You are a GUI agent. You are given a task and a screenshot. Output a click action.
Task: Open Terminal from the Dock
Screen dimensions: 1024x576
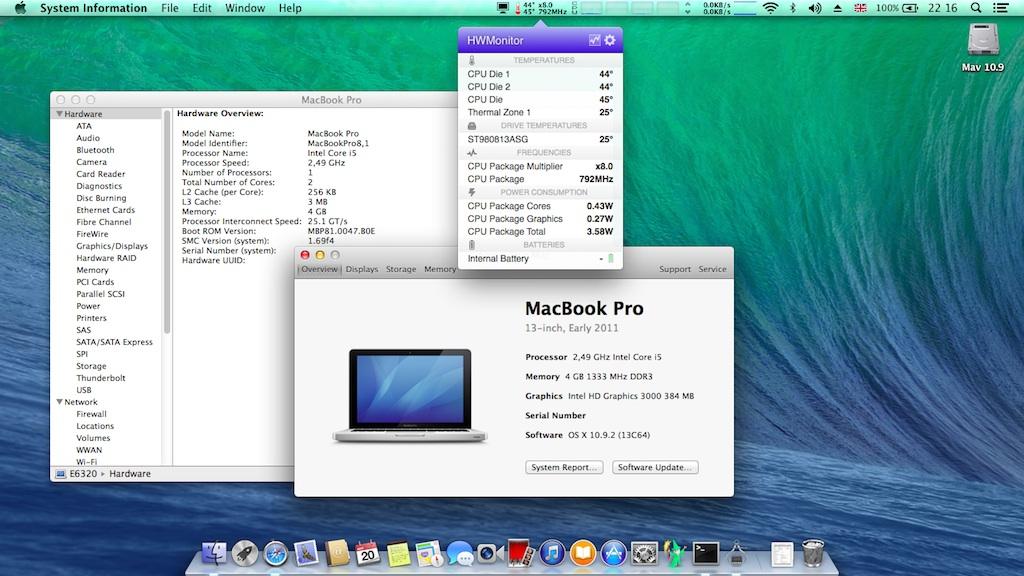[706, 553]
